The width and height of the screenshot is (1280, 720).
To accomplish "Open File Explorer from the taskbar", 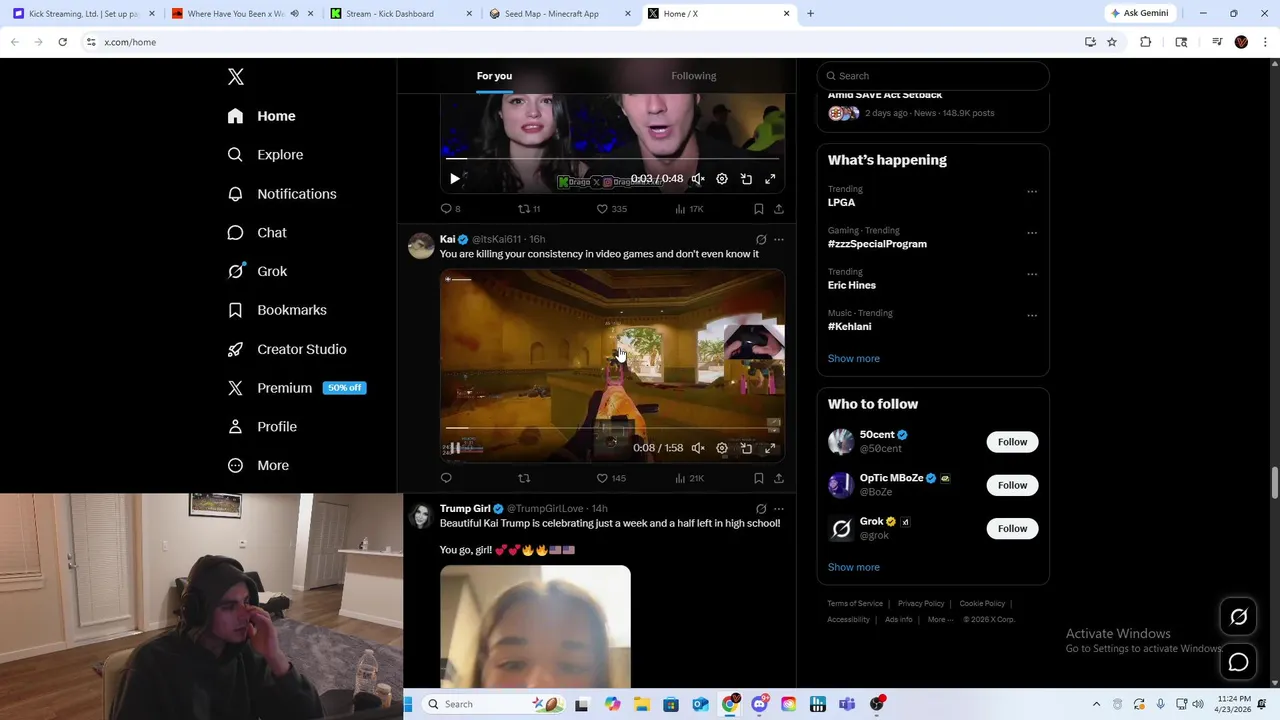I will pyautogui.click(x=641, y=704).
